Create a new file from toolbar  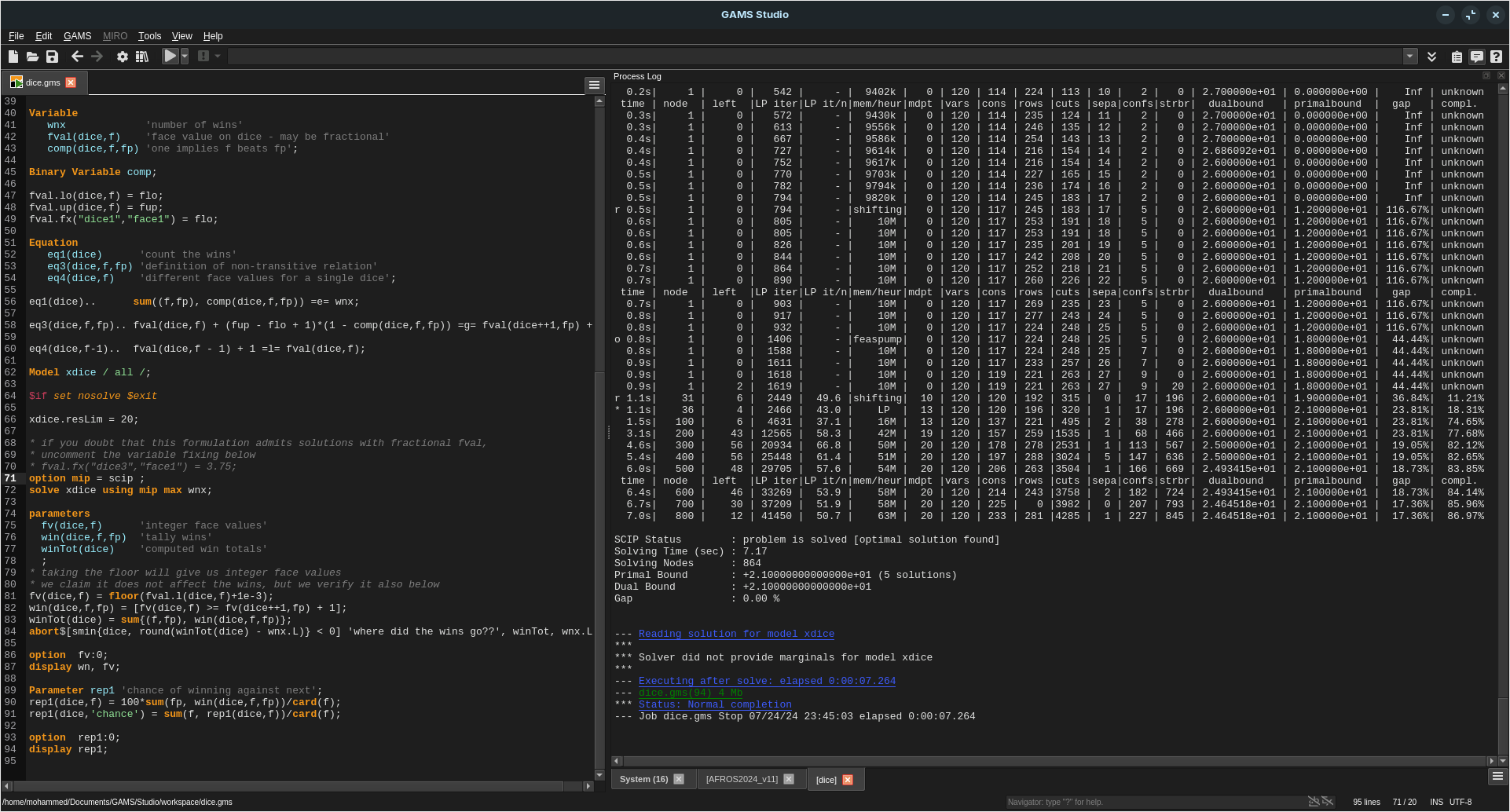click(x=13, y=57)
